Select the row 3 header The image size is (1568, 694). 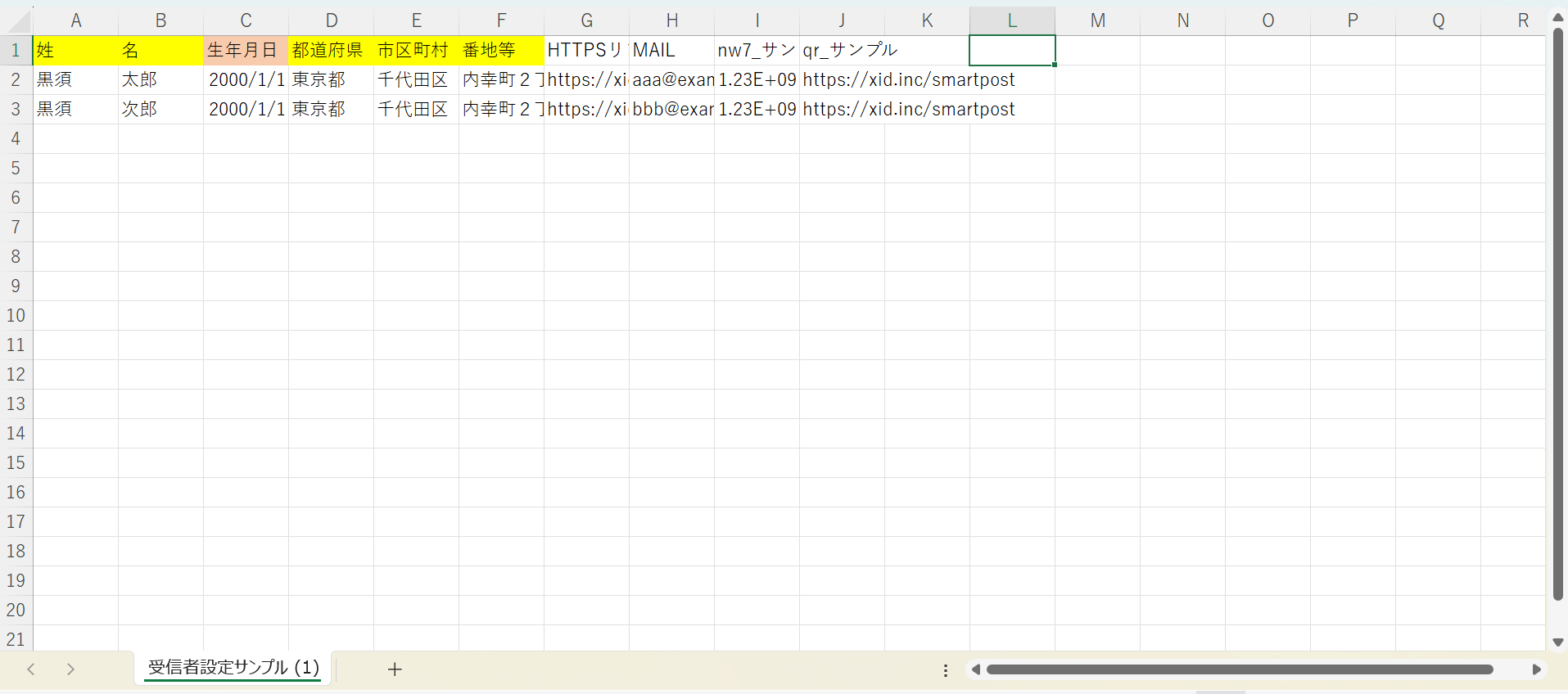[x=16, y=109]
